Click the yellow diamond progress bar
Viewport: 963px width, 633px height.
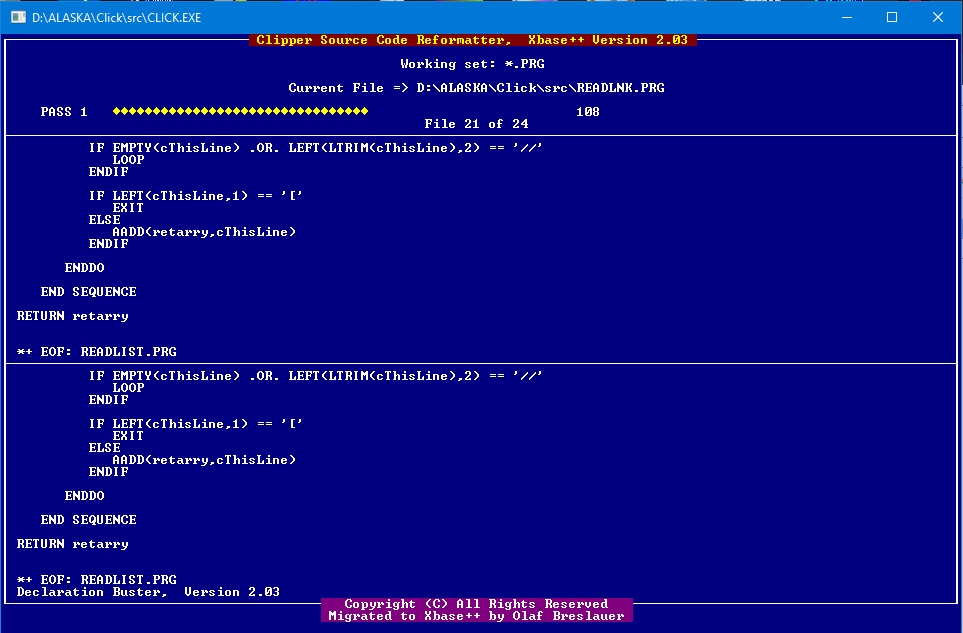coord(241,111)
